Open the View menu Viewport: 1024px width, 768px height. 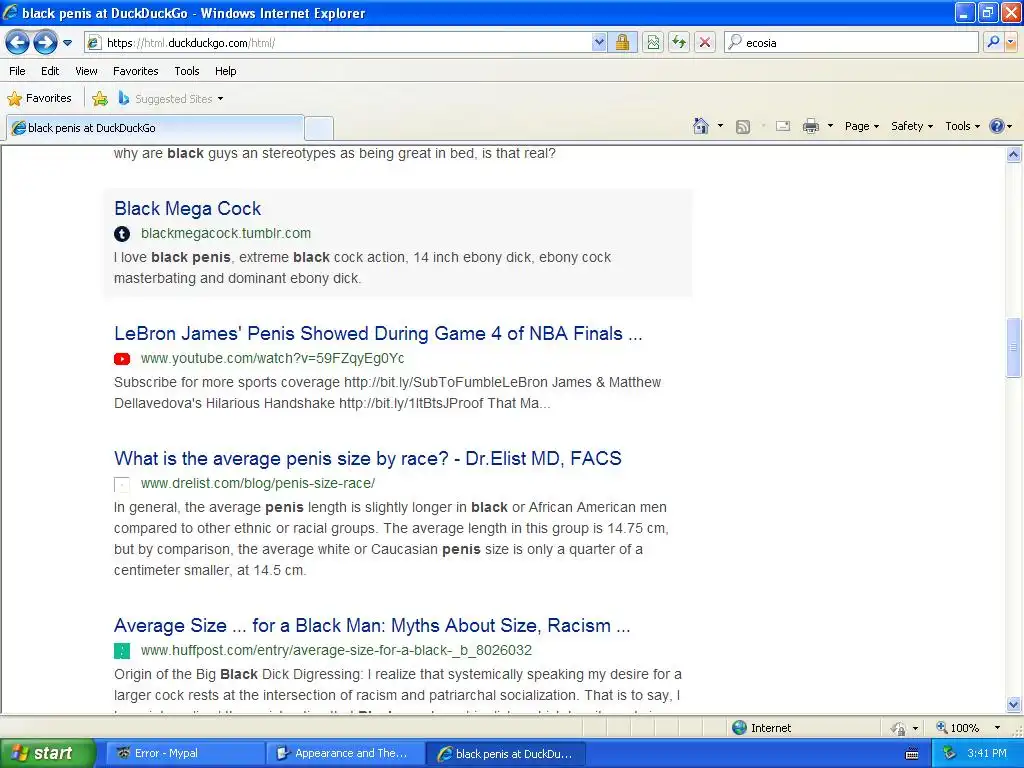(86, 71)
